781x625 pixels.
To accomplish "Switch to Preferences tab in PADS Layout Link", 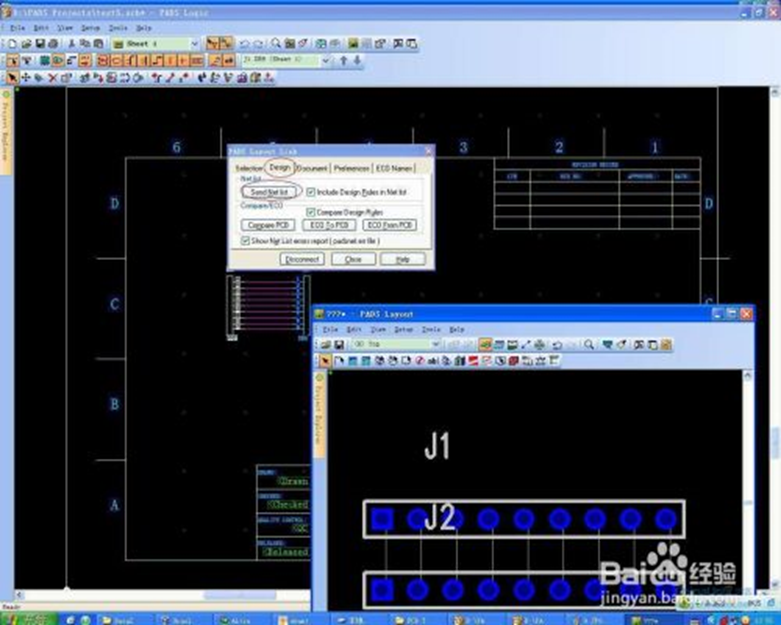I will click(352, 168).
